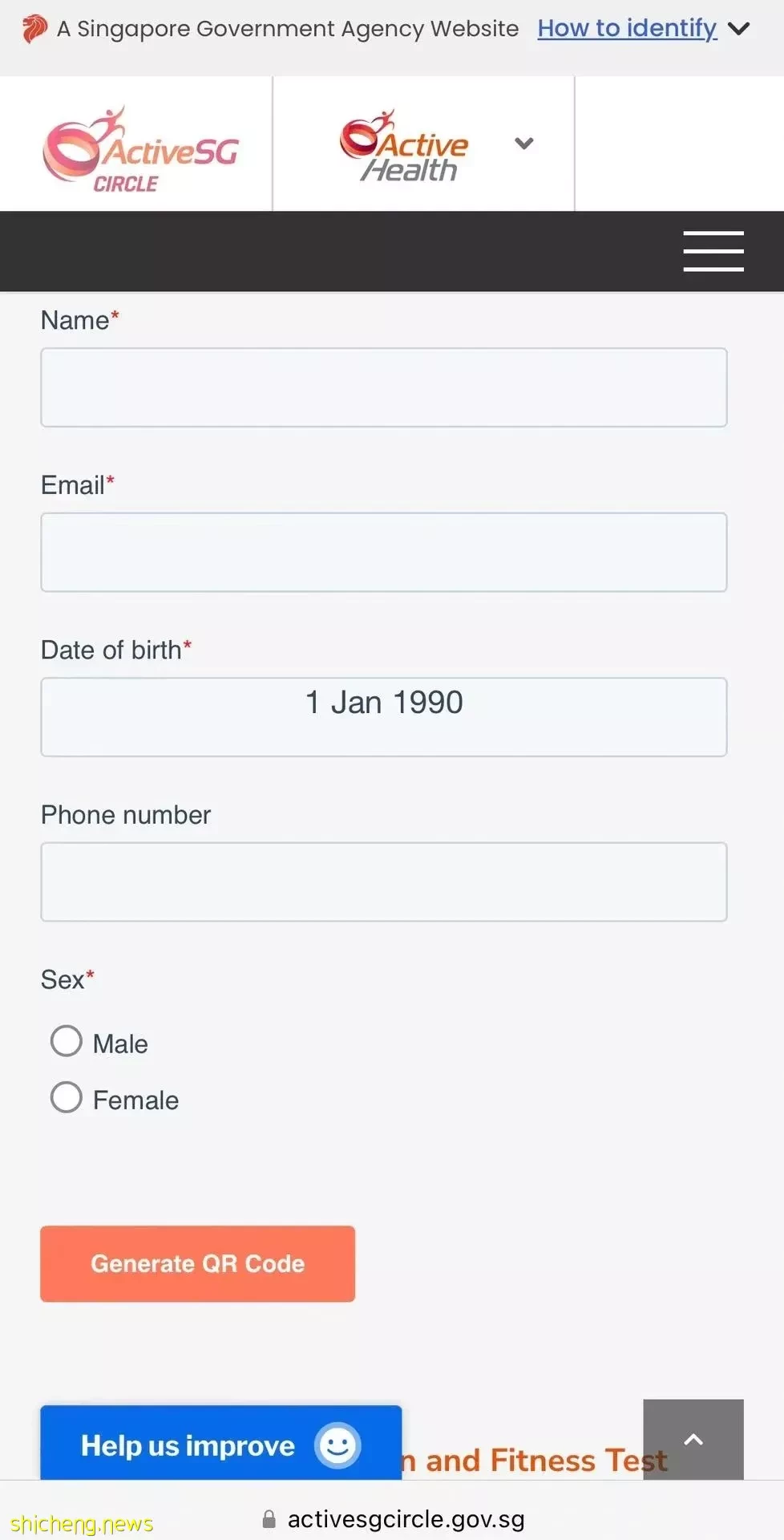Expand the Active Health dropdown chevron

tap(524, 144)
